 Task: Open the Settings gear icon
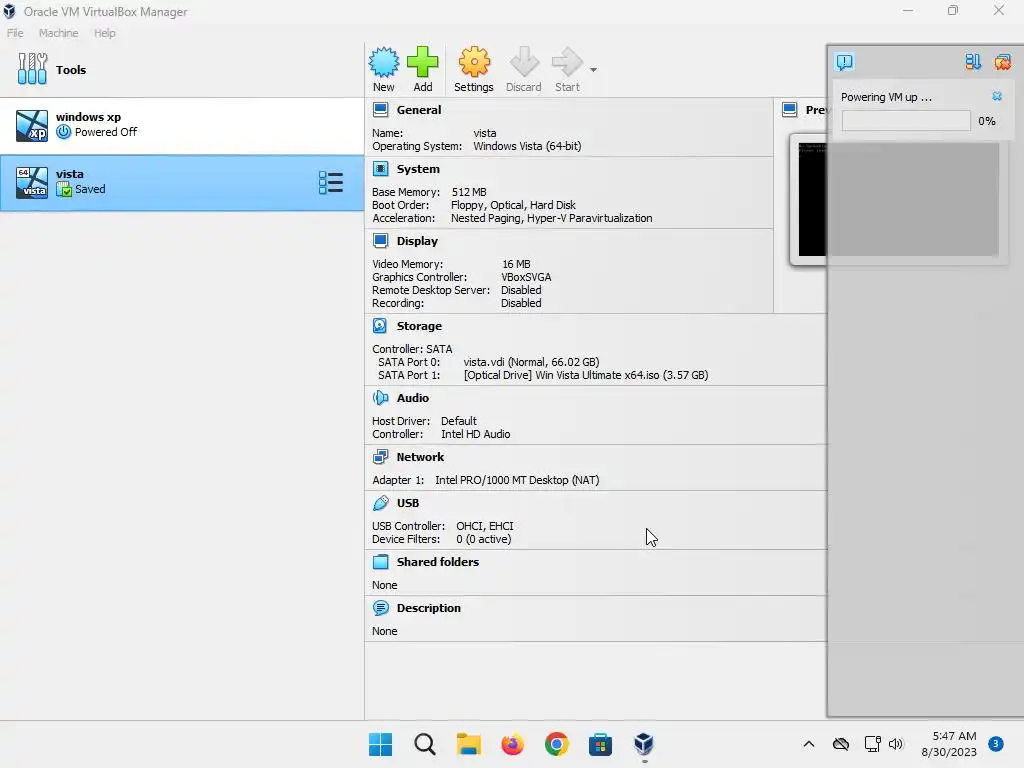(x=474, y=62)
